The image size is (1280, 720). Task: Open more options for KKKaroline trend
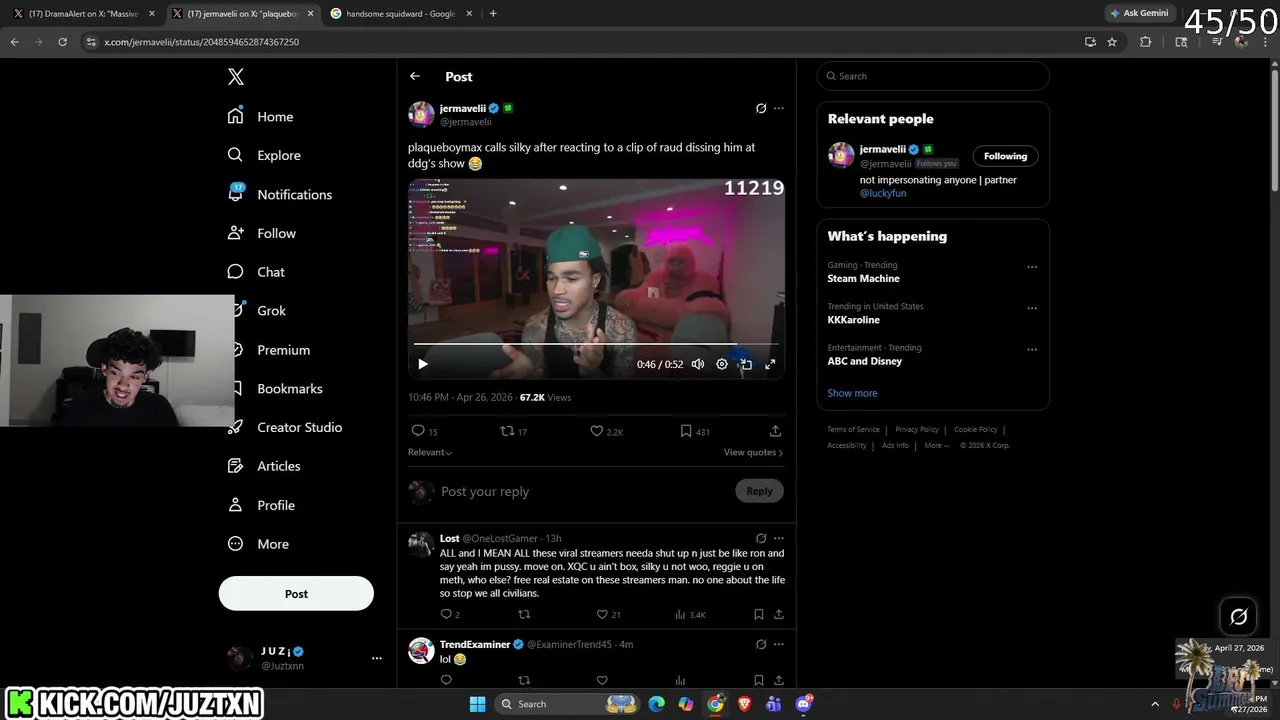pyautogui.click(x=1032, y=308)
